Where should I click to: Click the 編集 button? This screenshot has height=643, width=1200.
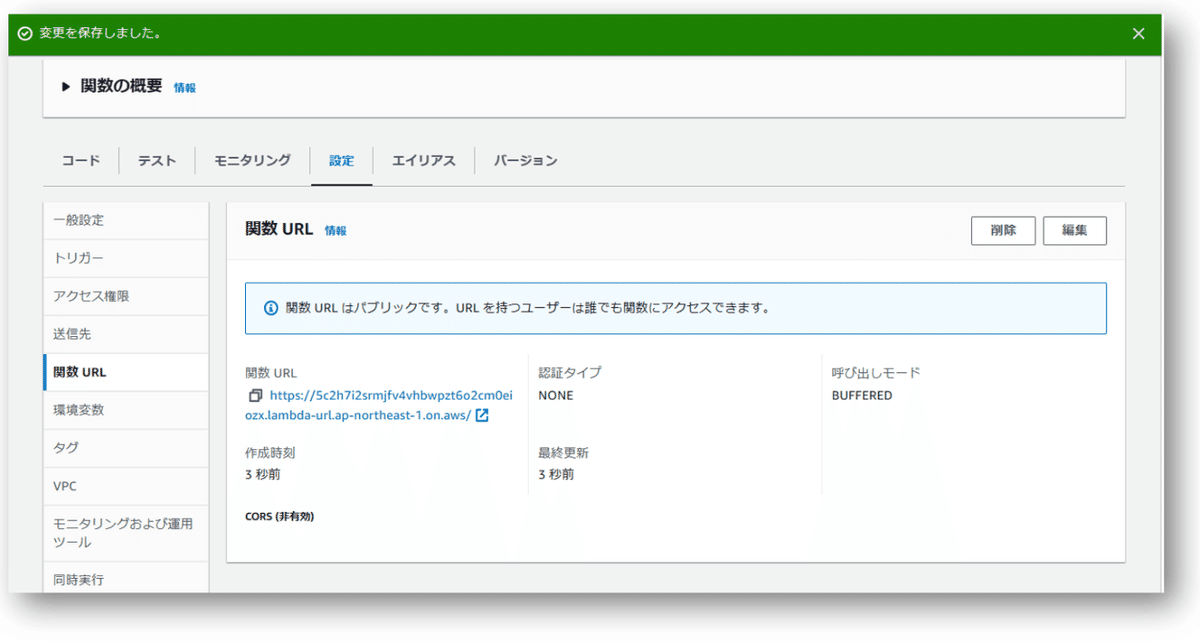[1075, 230]
